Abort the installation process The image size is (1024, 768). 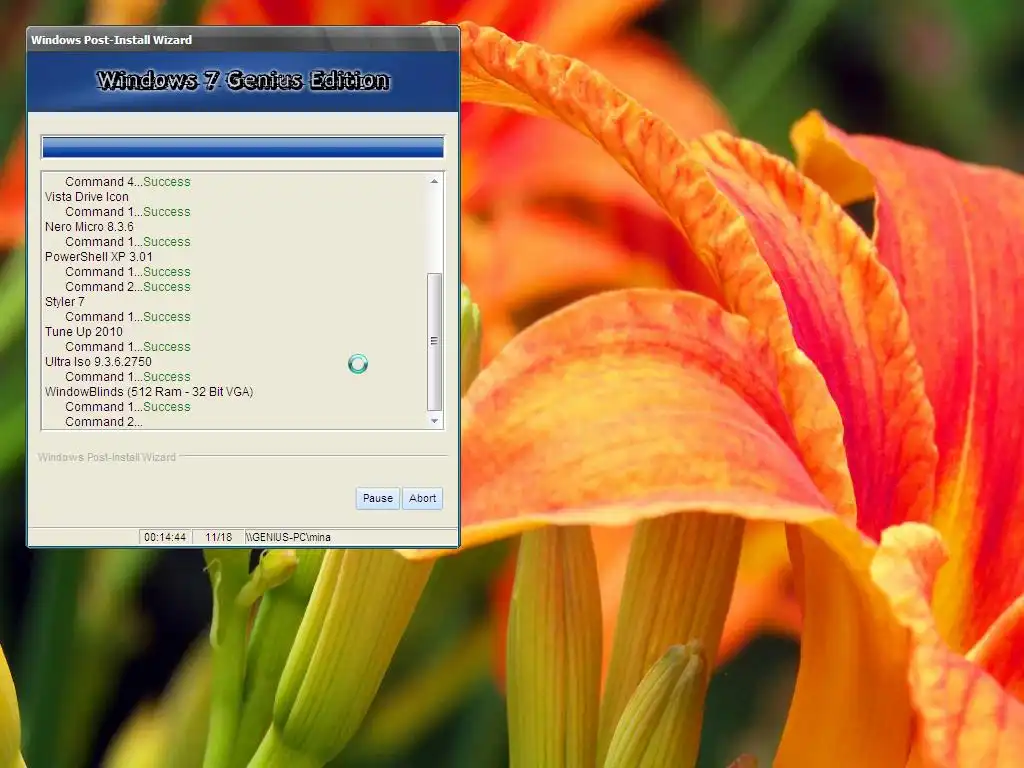click(x=423, y=498)
